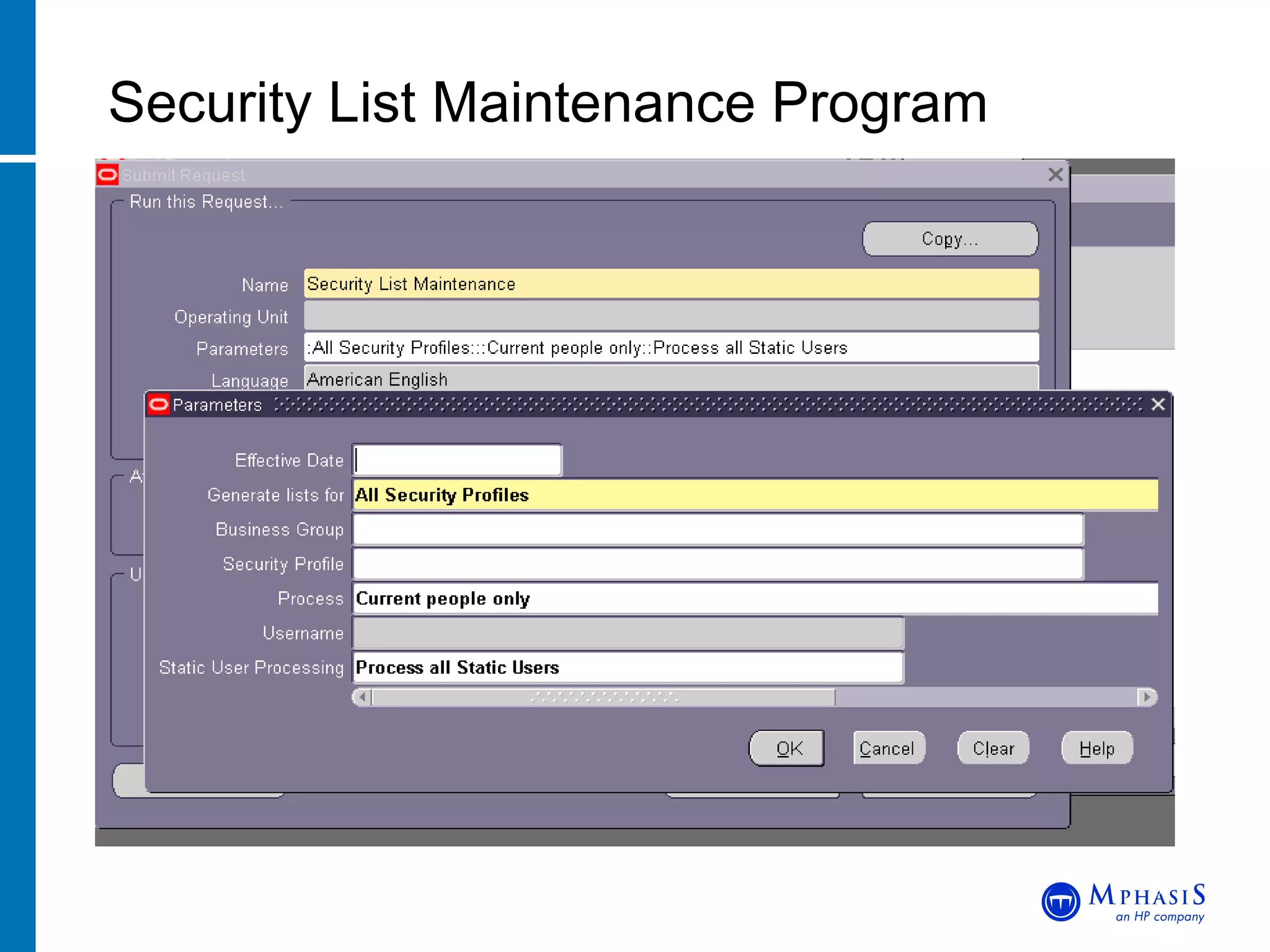The width and height of the screenshot is (1270, 952).
Task: Click the Mphasis logo
Action: [1124, 902]
